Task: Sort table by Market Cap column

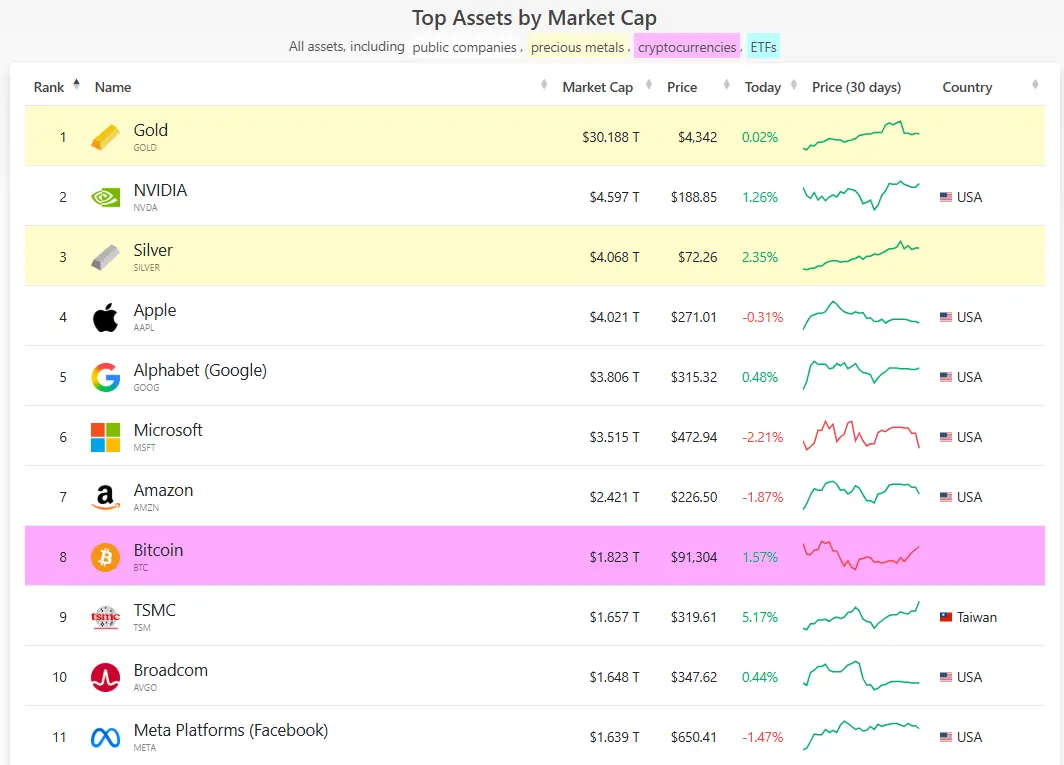Action: (x=597, y=87)
